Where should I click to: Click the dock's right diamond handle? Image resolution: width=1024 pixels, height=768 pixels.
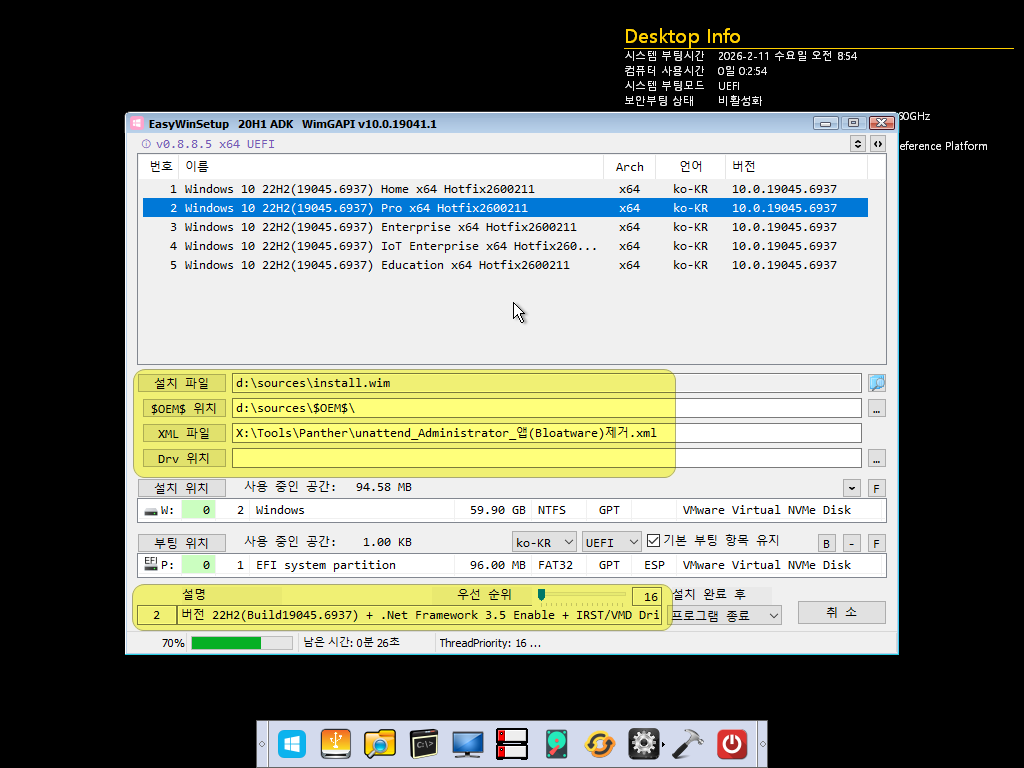coord(762,744)
